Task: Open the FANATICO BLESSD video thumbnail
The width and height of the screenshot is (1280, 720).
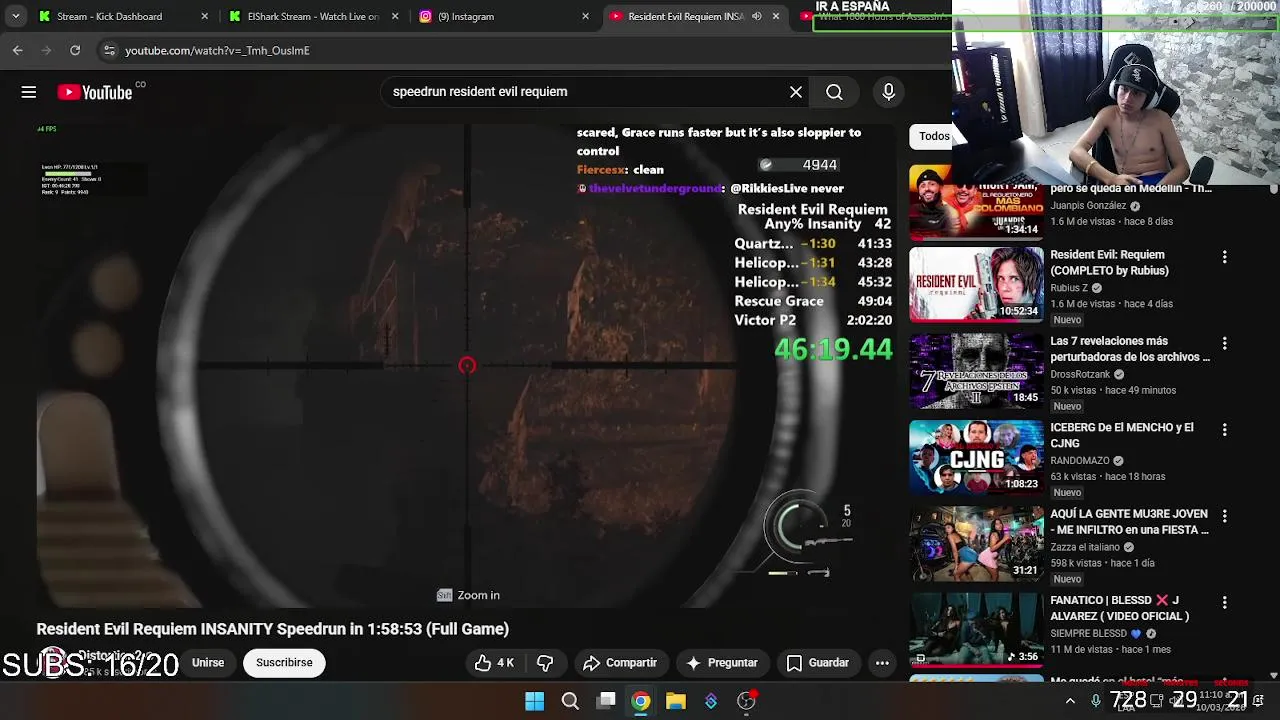Action: (976, 629)
